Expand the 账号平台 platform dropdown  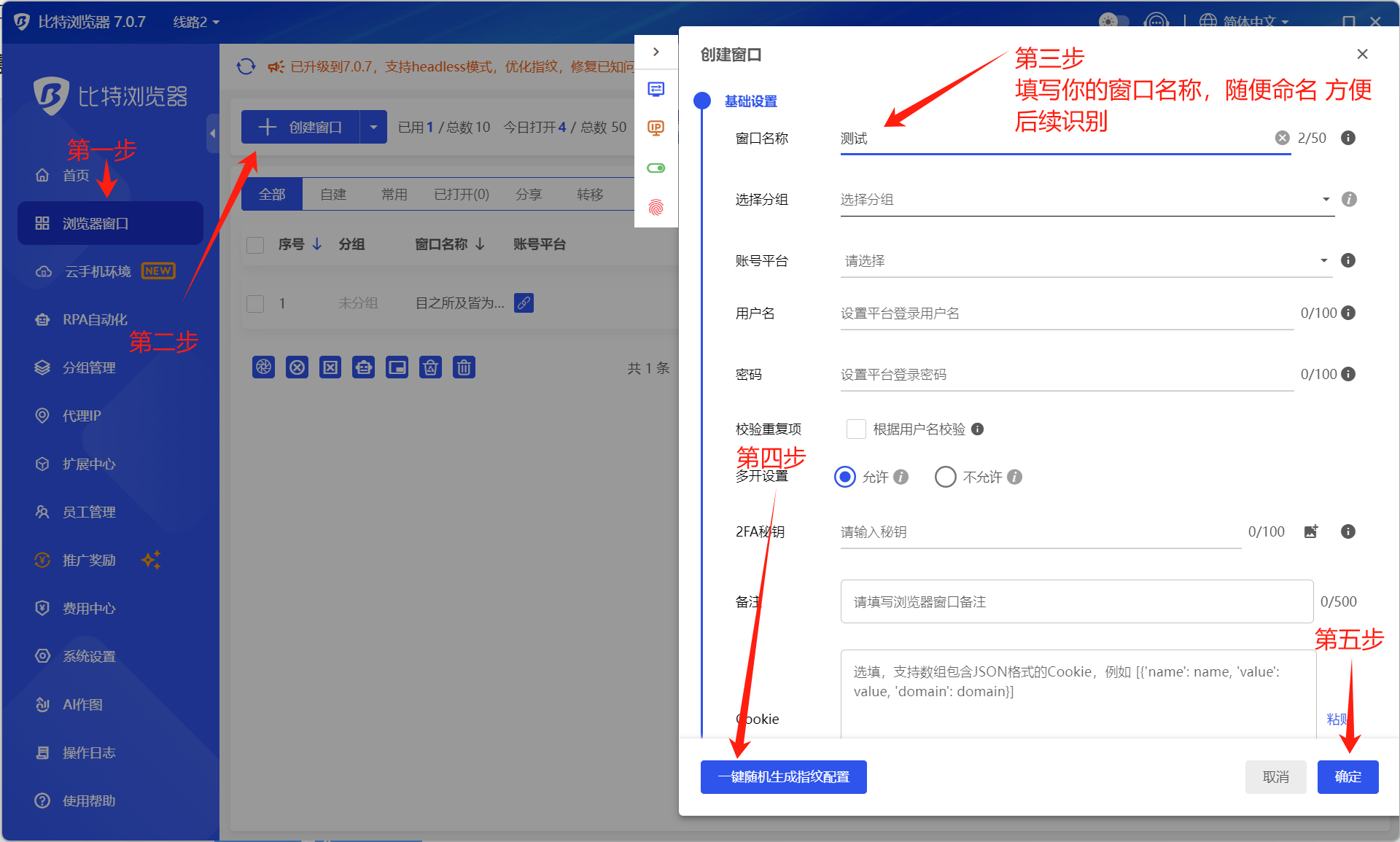point(1086,260)
